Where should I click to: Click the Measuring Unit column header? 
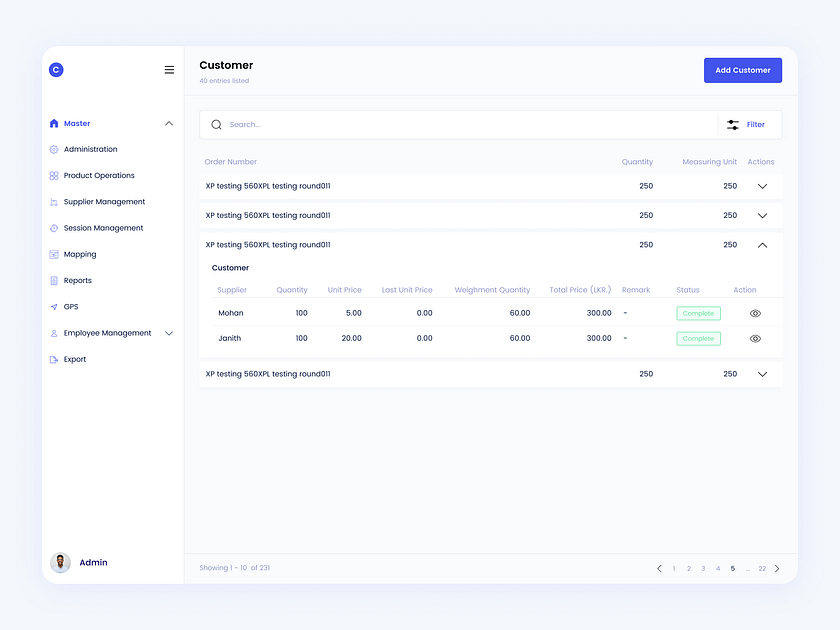coord(709,162)
